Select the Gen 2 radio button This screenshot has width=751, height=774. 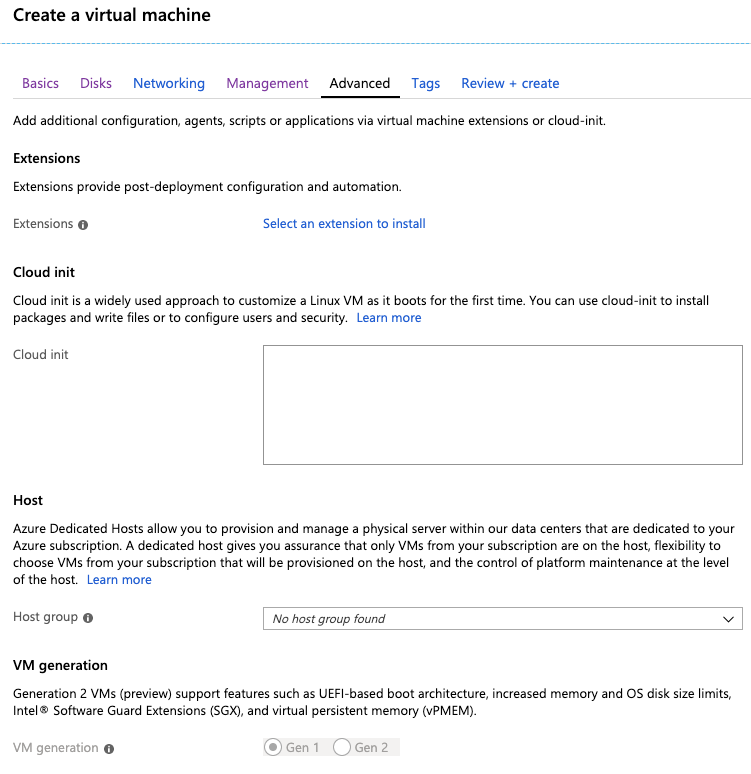[342, 747]
